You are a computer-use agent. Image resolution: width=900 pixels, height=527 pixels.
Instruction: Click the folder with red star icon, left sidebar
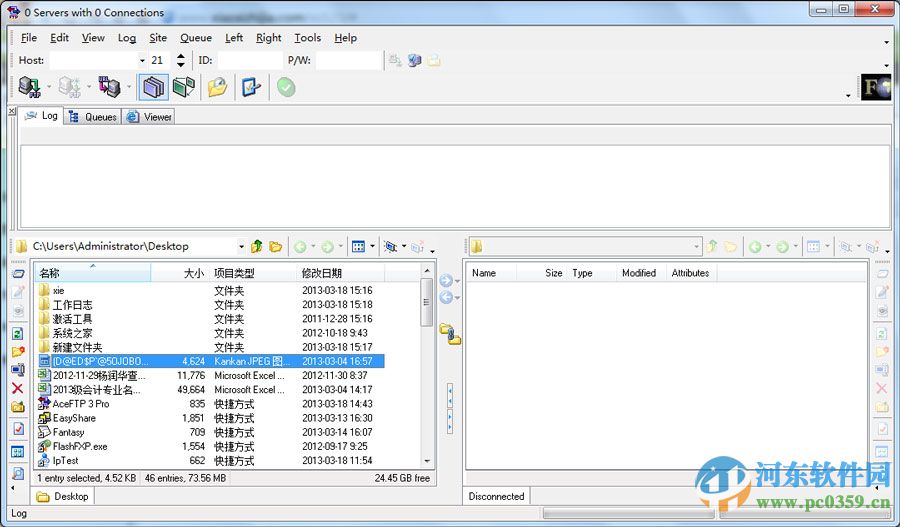[x=18, y=351]
